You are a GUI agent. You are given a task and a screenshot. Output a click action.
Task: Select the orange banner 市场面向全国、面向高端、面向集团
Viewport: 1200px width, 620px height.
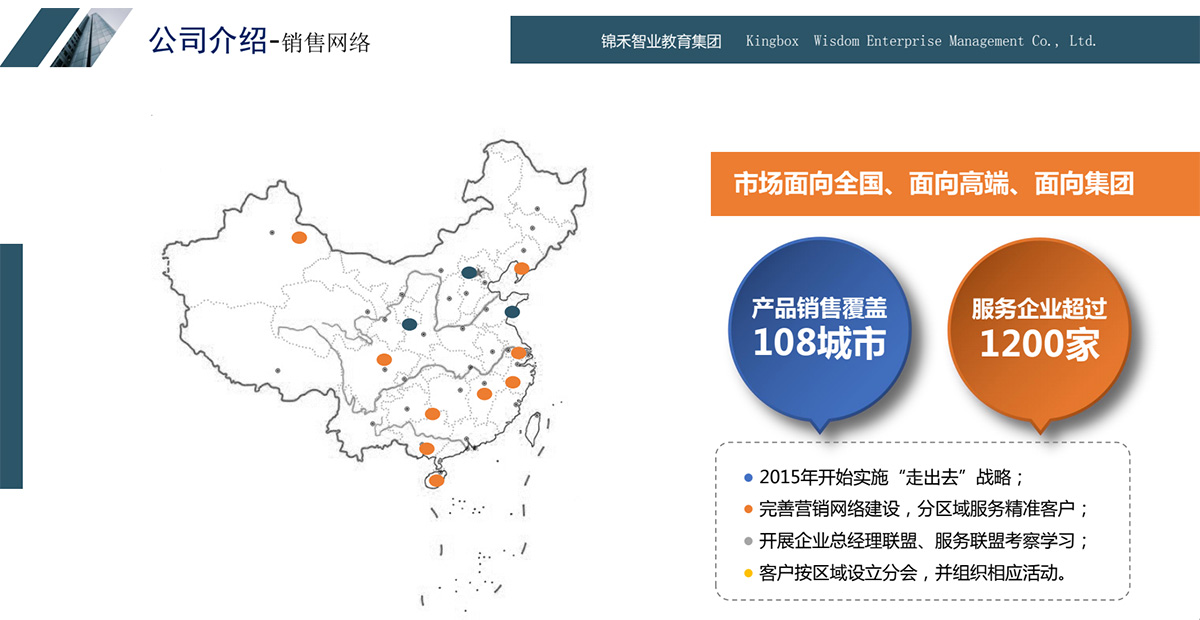click(955, 184)
